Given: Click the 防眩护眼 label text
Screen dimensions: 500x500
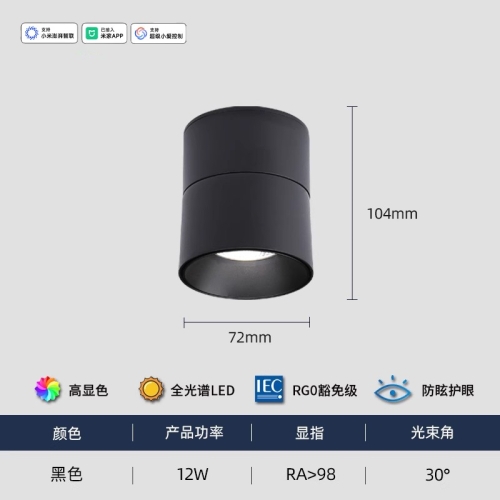Looking at the screenshot, I should (448, 390).
